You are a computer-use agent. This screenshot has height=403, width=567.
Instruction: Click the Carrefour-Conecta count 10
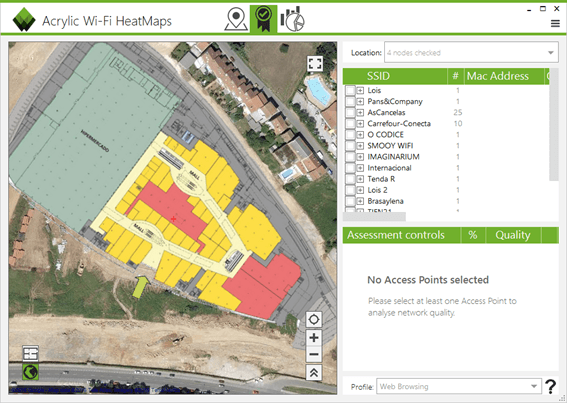tap(458, 124)
